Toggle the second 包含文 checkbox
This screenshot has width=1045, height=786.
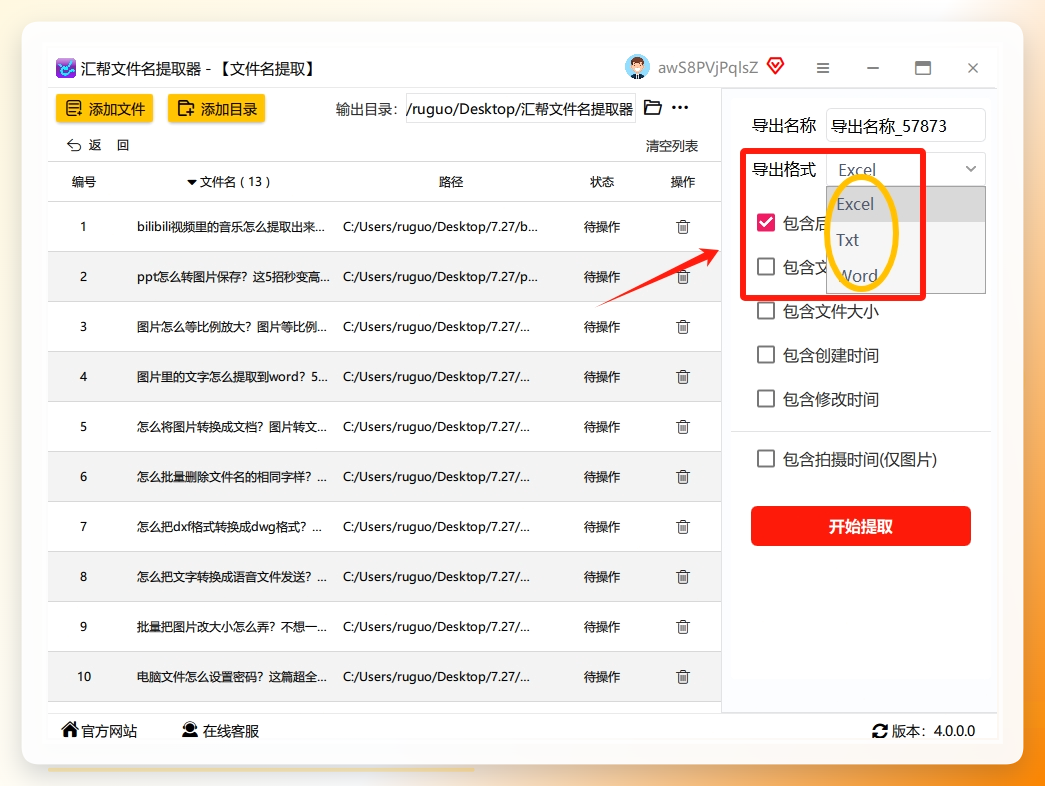pyautogui.click(x=766, y=267)
